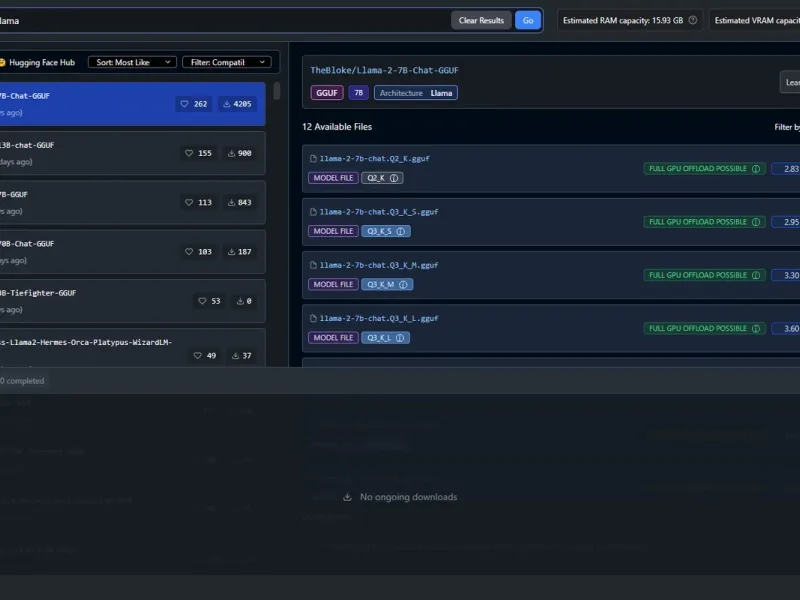The image size is (800, 600).
Task: Click the 7B size tag
Action: coord(359,93)
